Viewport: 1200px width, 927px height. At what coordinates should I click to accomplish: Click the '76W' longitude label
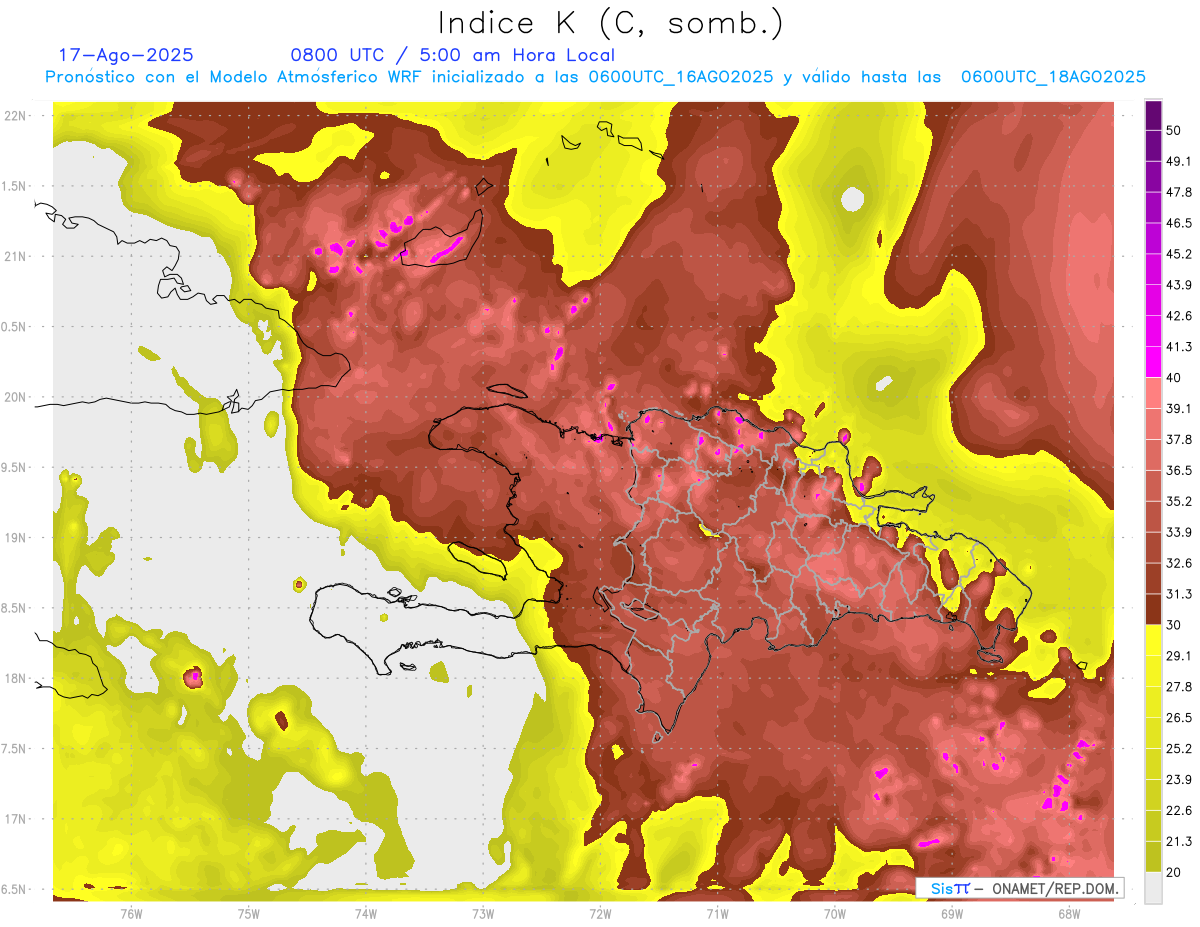[x=131, y=913]
